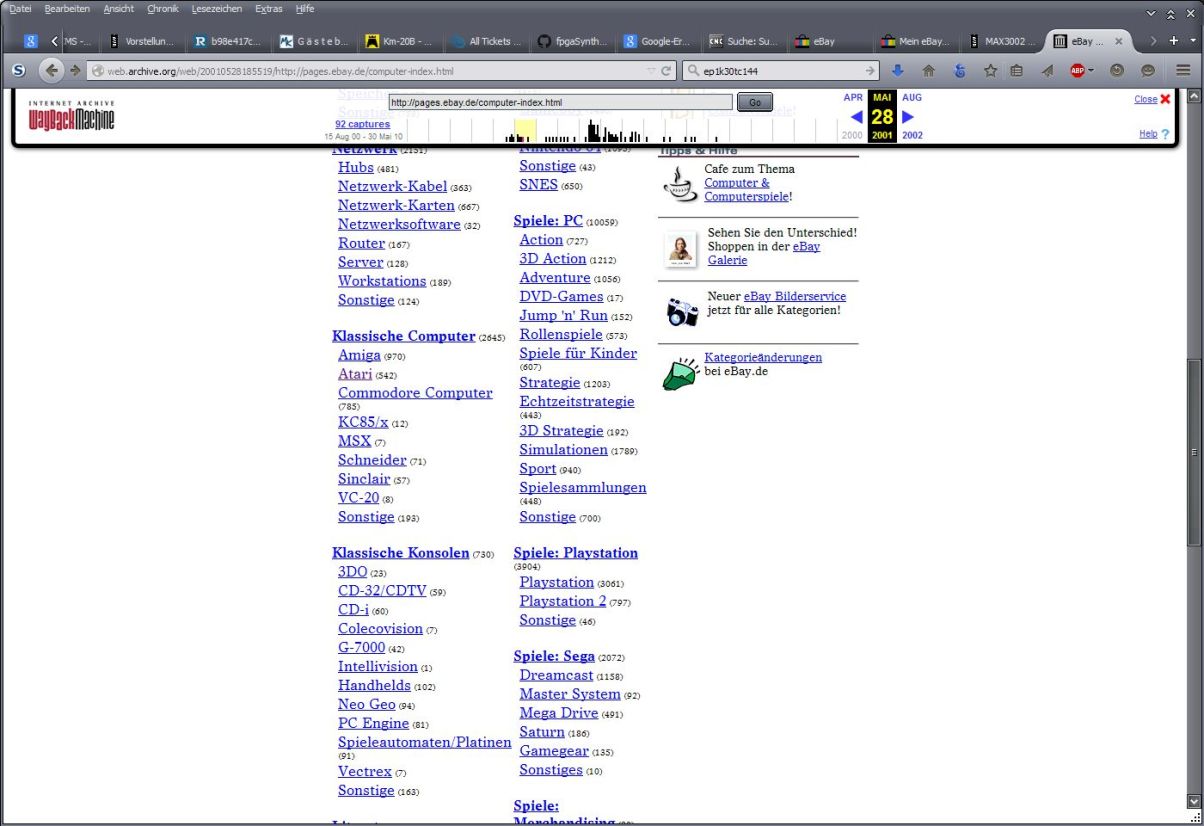Open the Chronik menu
Image resolution: width=1204 pixels, height=826 pixels.
point(163,9)
